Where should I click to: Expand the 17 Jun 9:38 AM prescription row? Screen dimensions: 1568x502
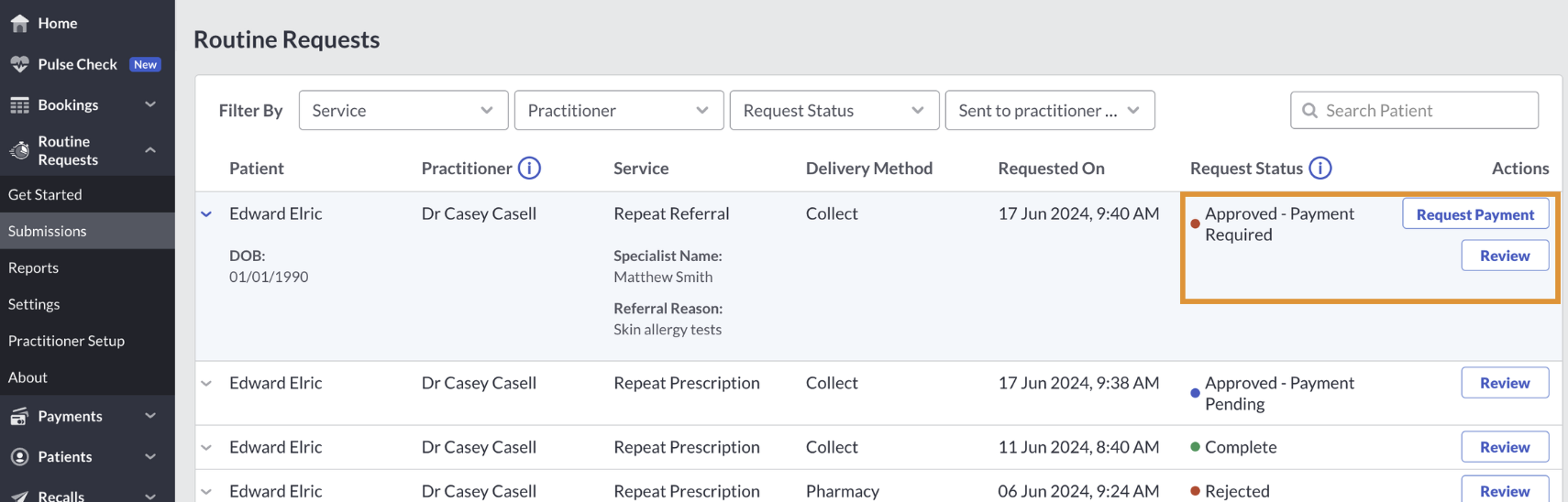(206, 384)
